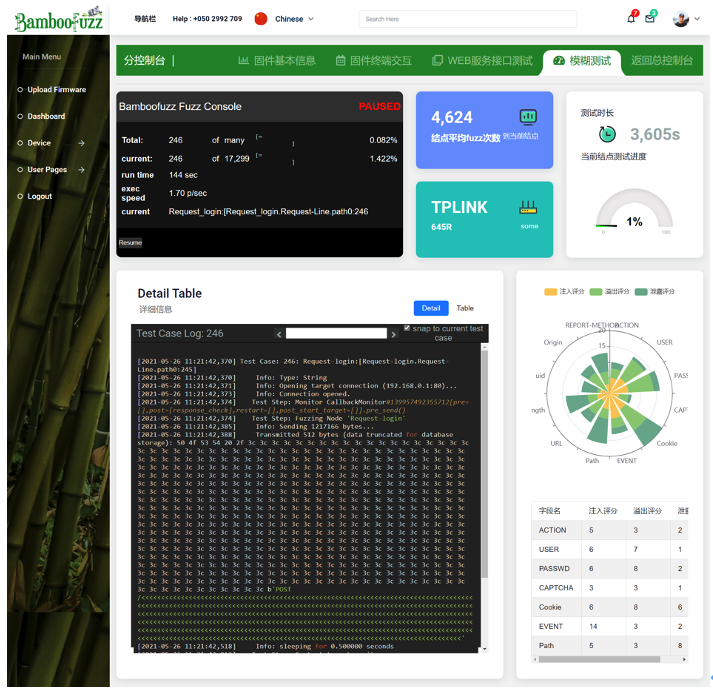The image size is (713, 689).
Task: Go to next test case arrow
Action: [x=394, y=335]
